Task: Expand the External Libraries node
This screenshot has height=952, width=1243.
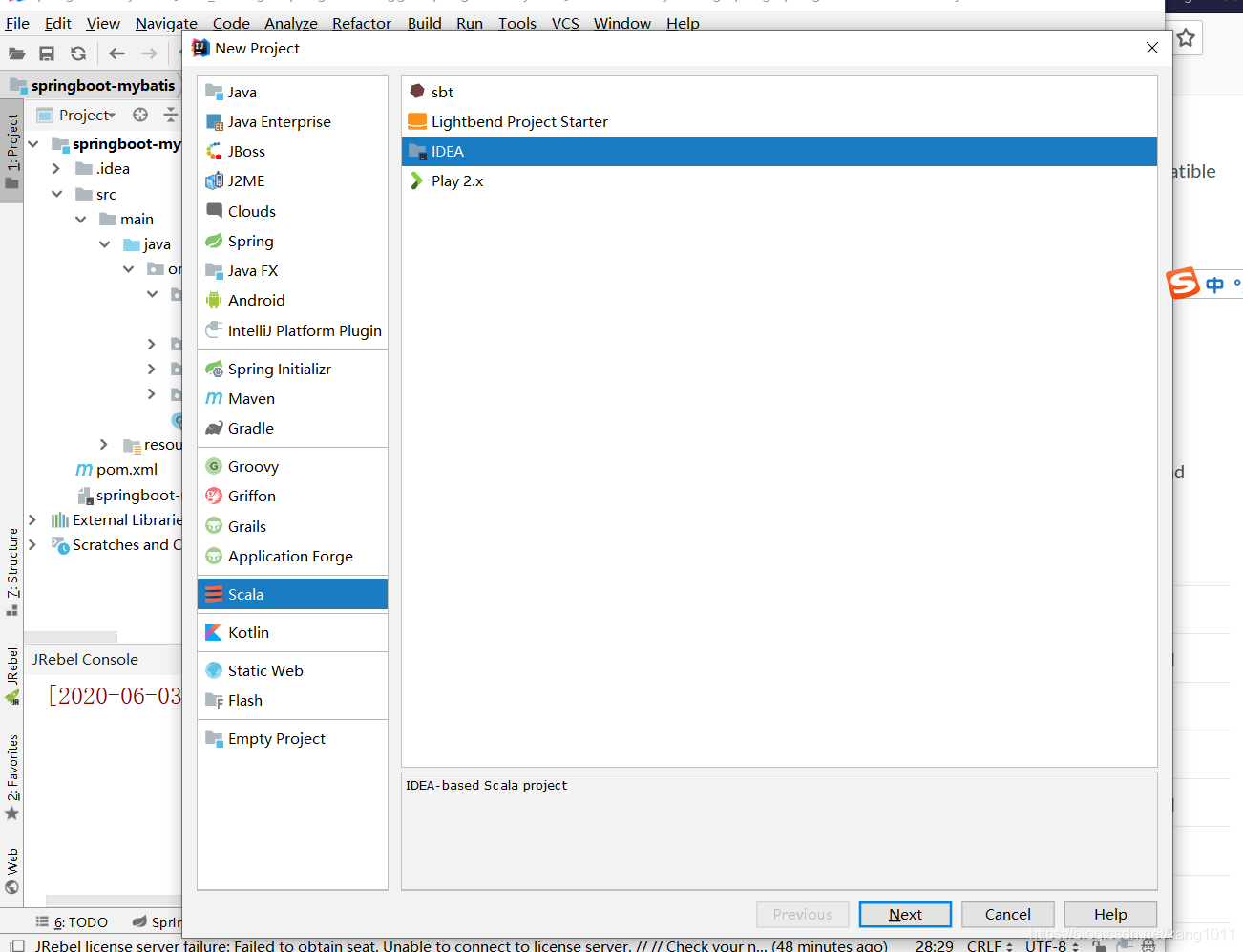Action: tap(32, 519)
